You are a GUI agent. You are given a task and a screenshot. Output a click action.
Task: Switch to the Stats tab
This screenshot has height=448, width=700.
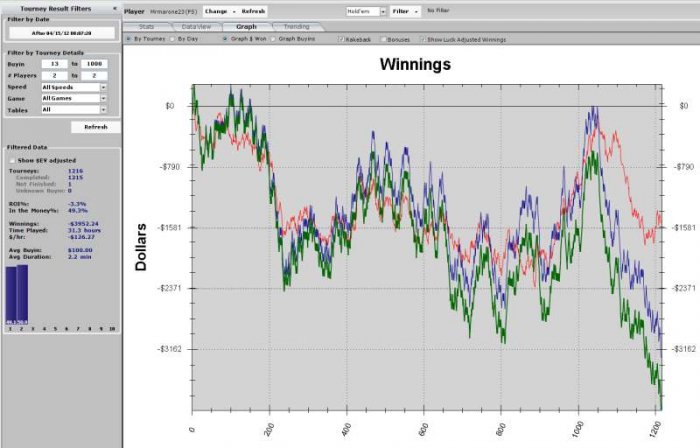point(147,26)
